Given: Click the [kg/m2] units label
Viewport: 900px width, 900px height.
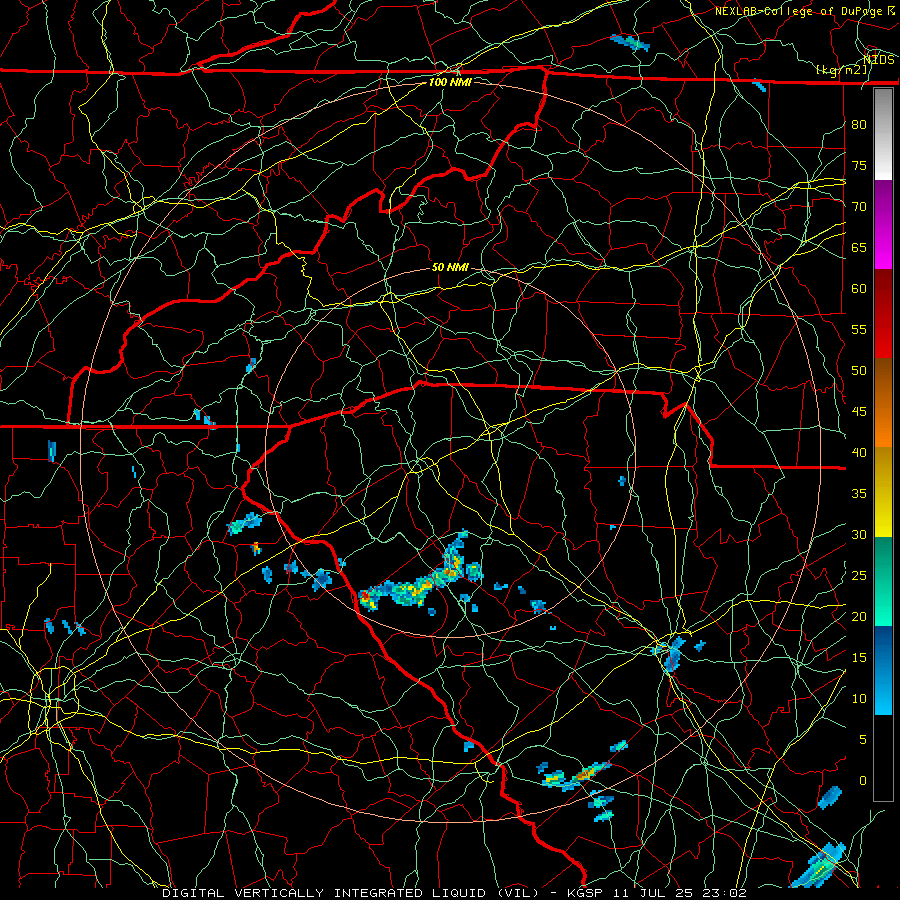Looking at the screenshot, I should (842, 70).
